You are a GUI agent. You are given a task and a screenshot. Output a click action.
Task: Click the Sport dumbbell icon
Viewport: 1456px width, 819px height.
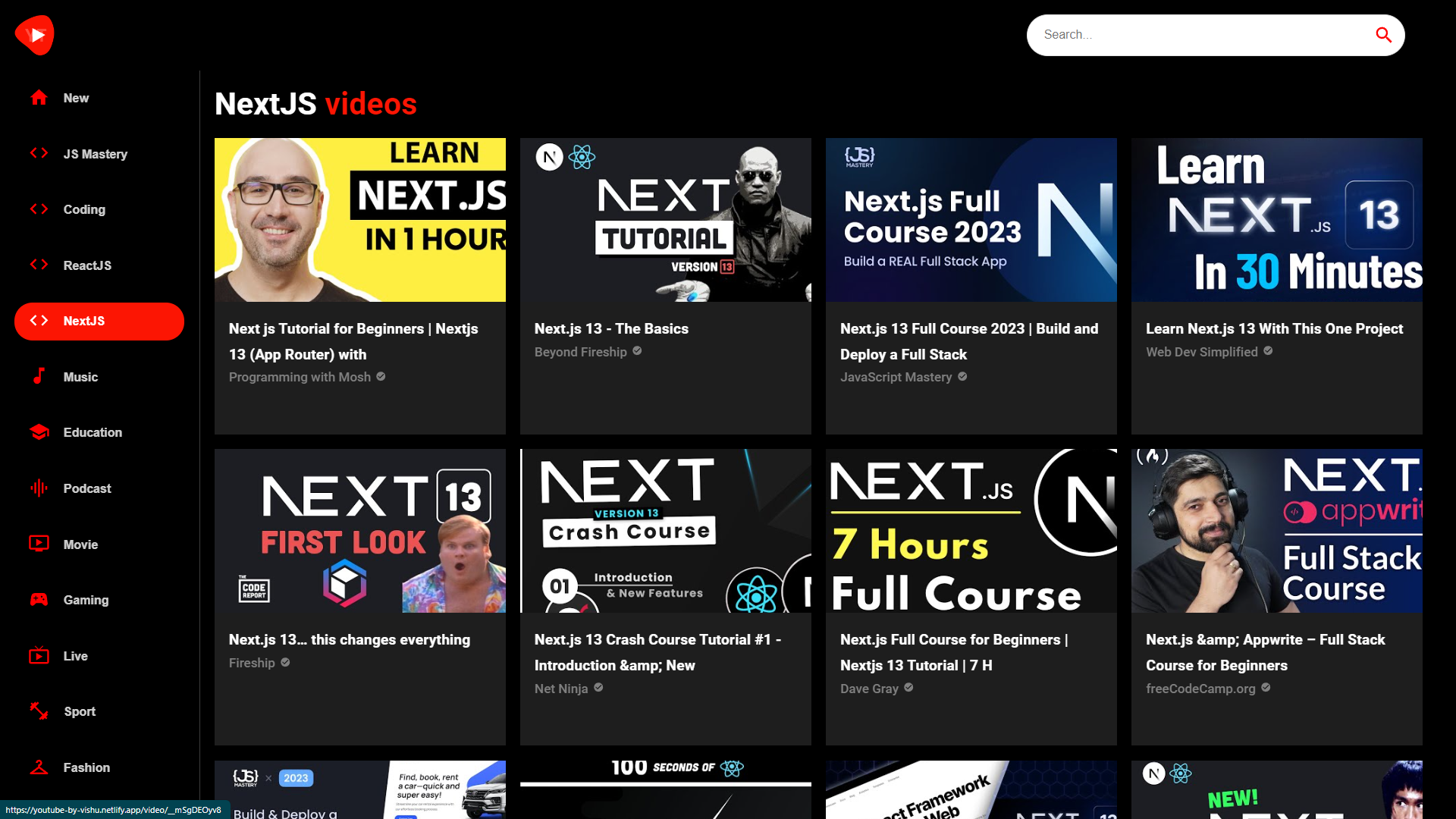tap(39, 711)
